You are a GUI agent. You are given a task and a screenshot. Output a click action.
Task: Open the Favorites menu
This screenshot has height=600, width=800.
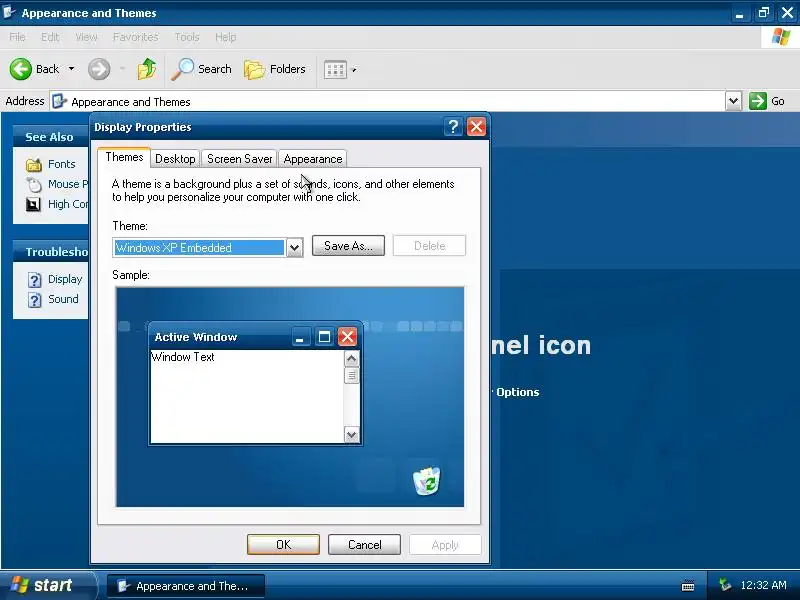click(x=136, y=37)
